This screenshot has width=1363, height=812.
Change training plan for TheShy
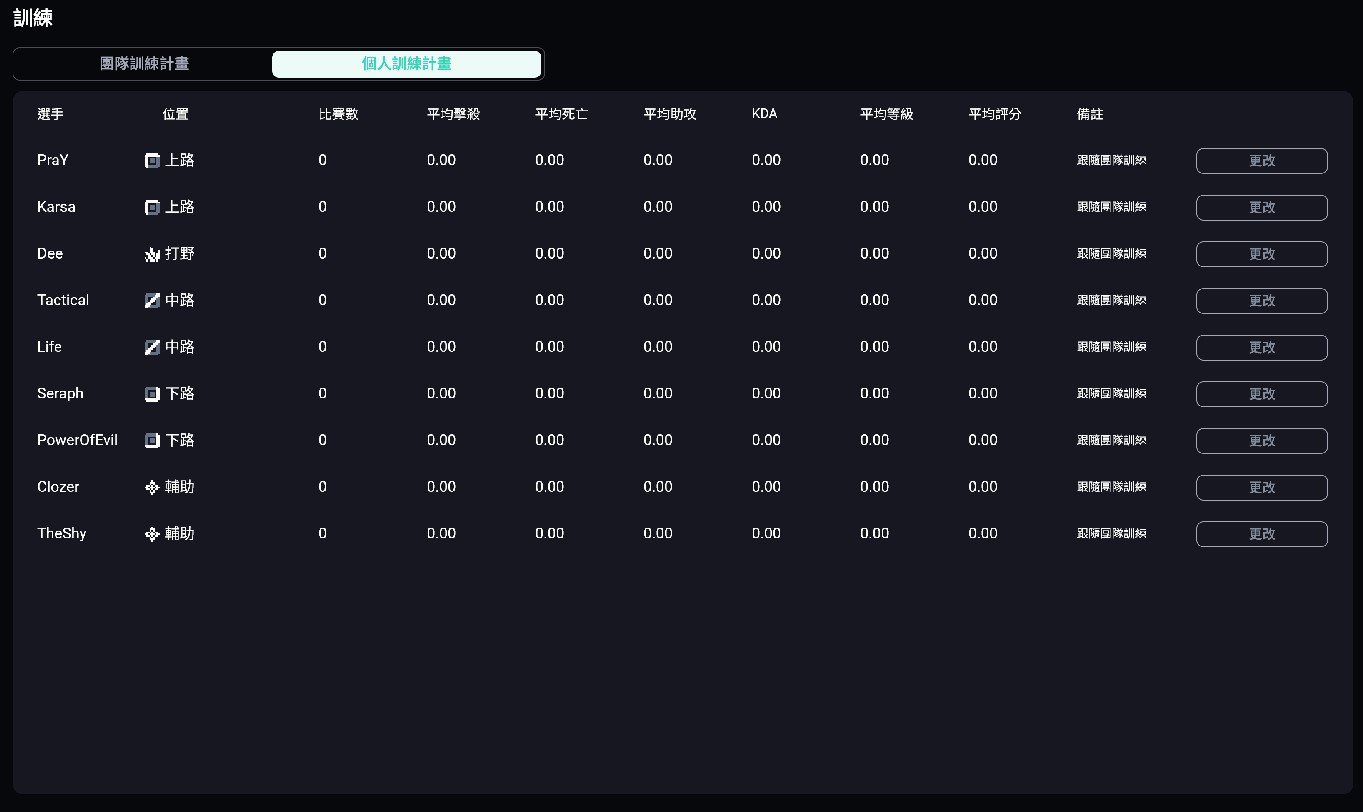click(1261, 534)
